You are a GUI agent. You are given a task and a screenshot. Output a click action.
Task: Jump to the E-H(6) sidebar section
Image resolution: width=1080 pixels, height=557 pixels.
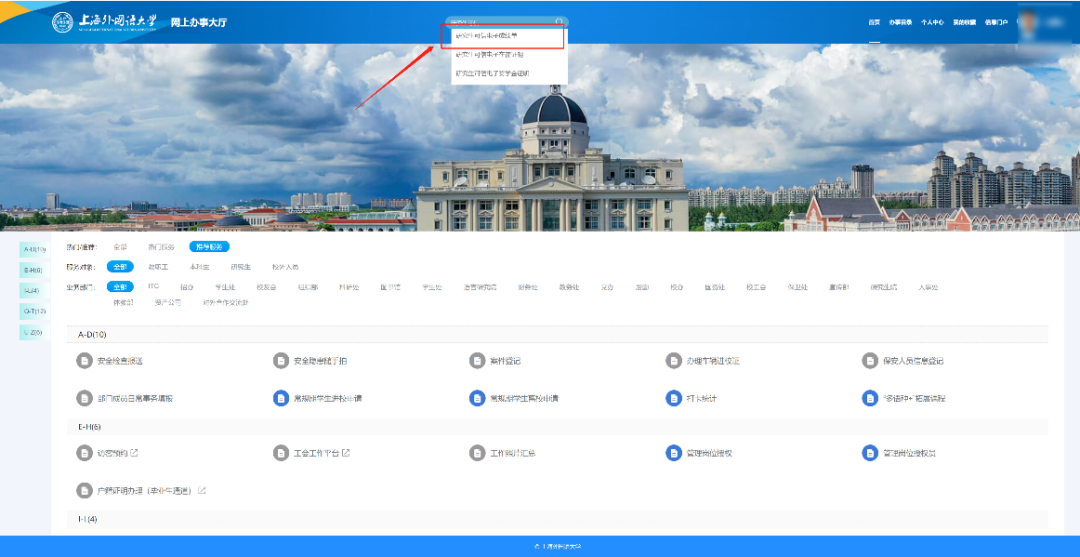tap(34, 270)
